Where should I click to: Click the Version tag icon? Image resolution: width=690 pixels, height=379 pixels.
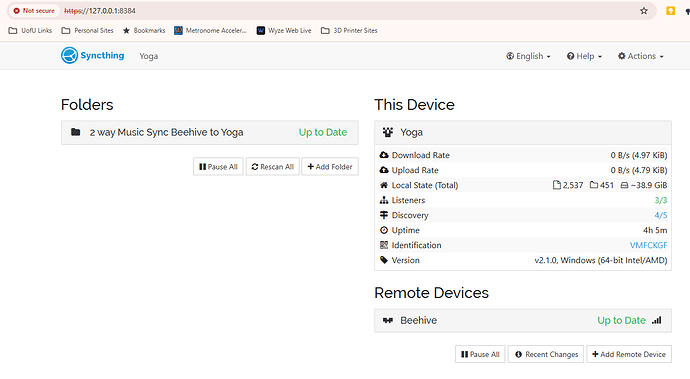coord(384,260)
